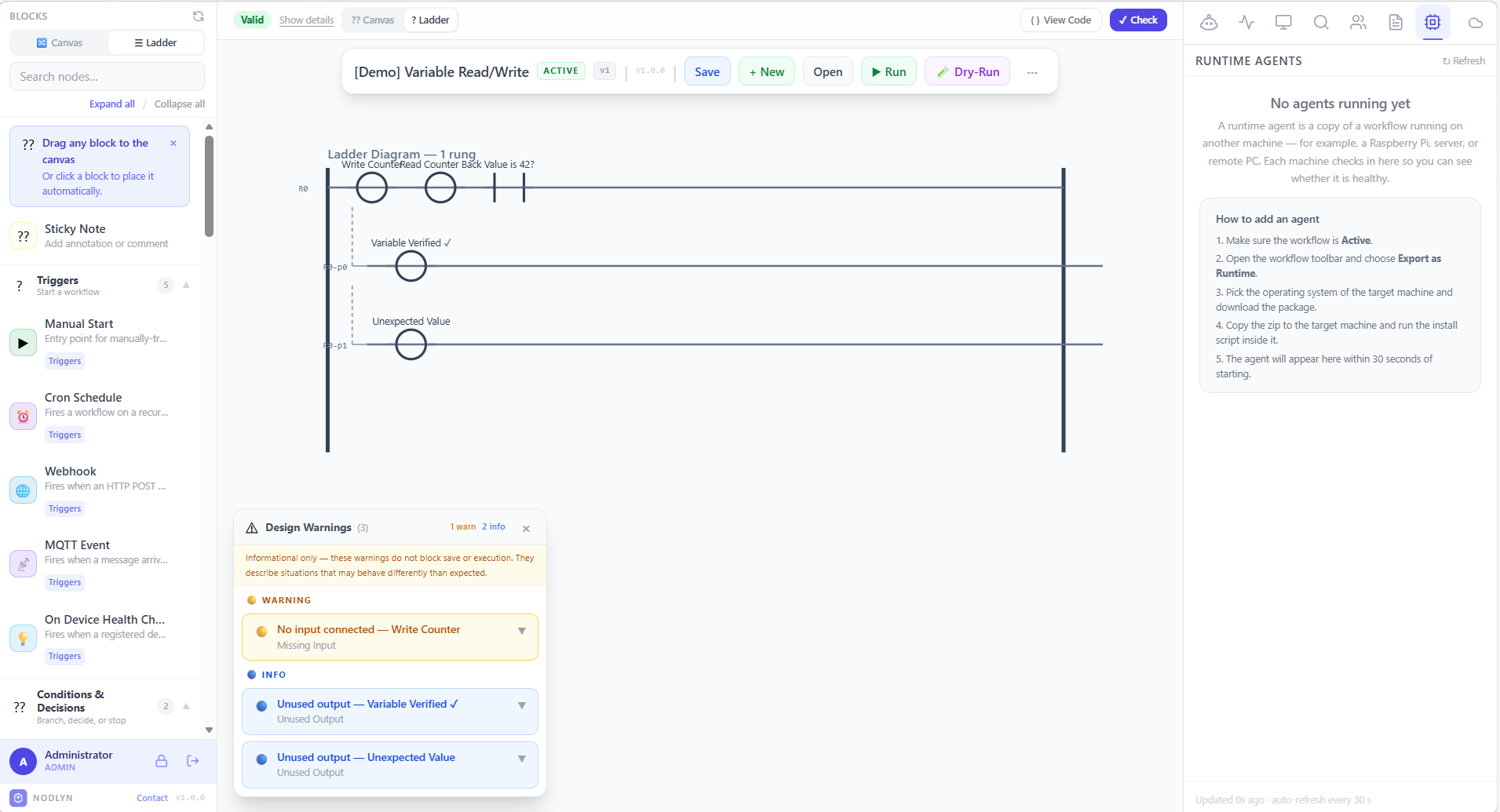1500x812 pixels.
Task: Select the runtime agents chip icon
Action: 1432,22
